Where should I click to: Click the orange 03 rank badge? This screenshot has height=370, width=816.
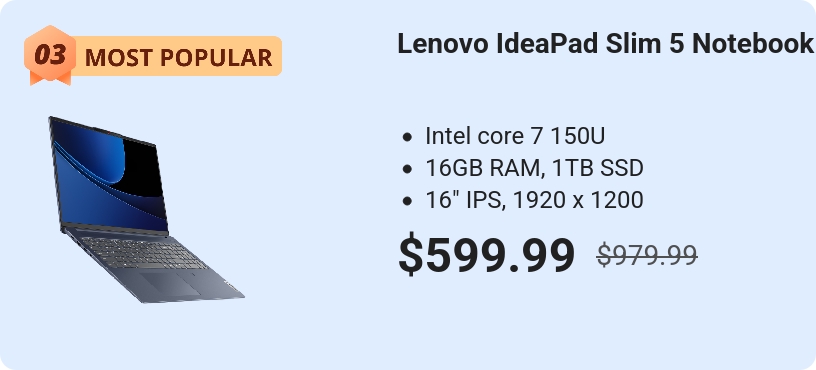[x=50, y=55]
